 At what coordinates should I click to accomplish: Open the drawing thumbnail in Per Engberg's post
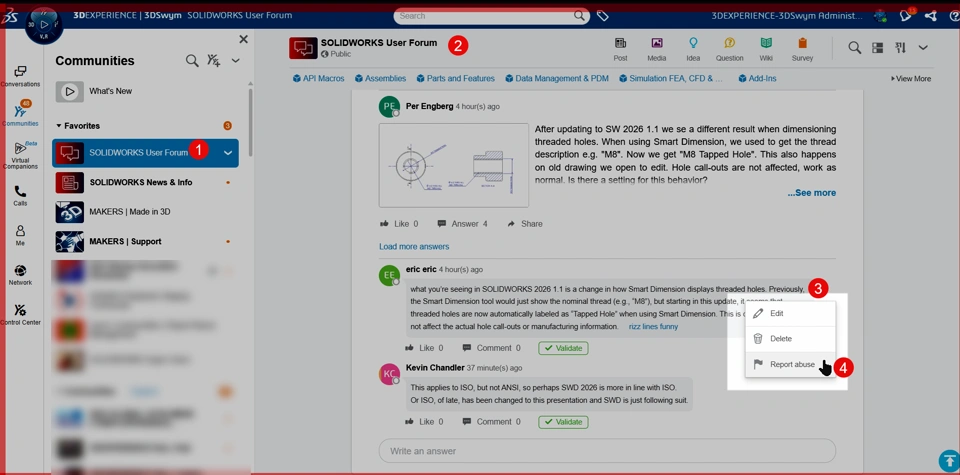coord(454,165)
